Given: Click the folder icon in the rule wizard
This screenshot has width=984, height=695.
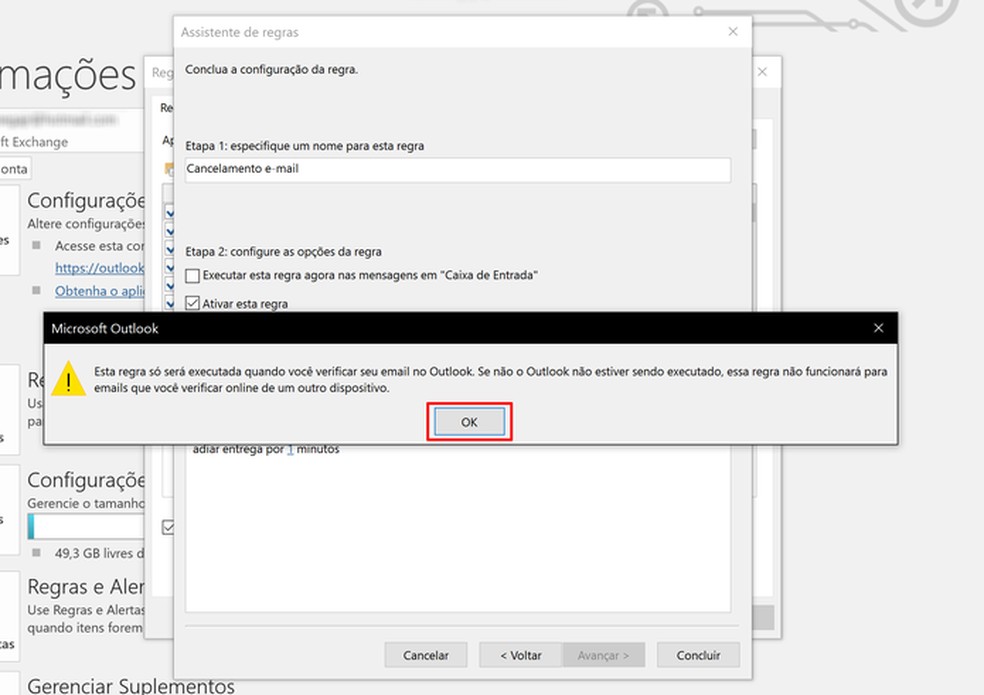Looking at the screenshot, I should [x=170, y=170].
